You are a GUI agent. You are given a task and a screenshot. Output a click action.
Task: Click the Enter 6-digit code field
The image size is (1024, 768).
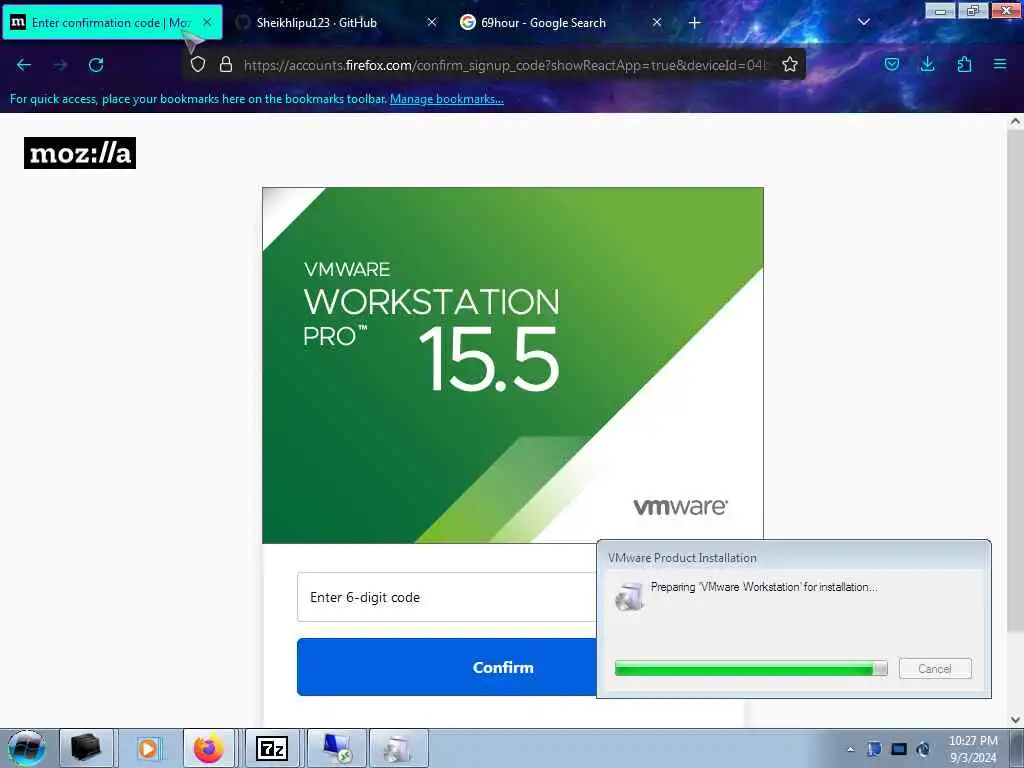[x=447, y=597]
